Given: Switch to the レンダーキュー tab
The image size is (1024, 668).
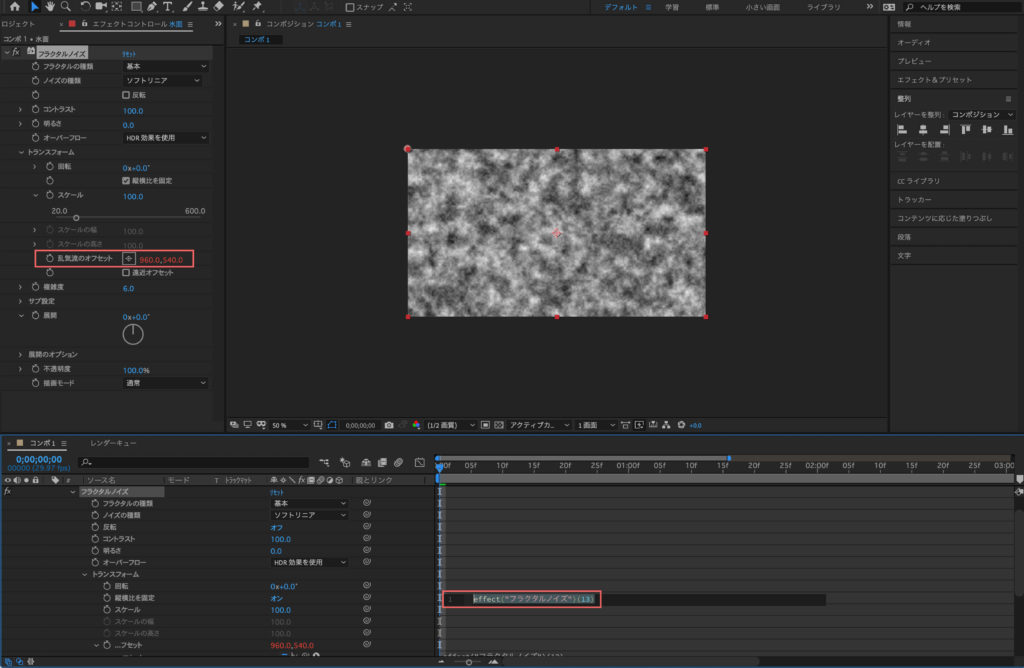Looking at the screenshot, I should [x=113, y=443].
